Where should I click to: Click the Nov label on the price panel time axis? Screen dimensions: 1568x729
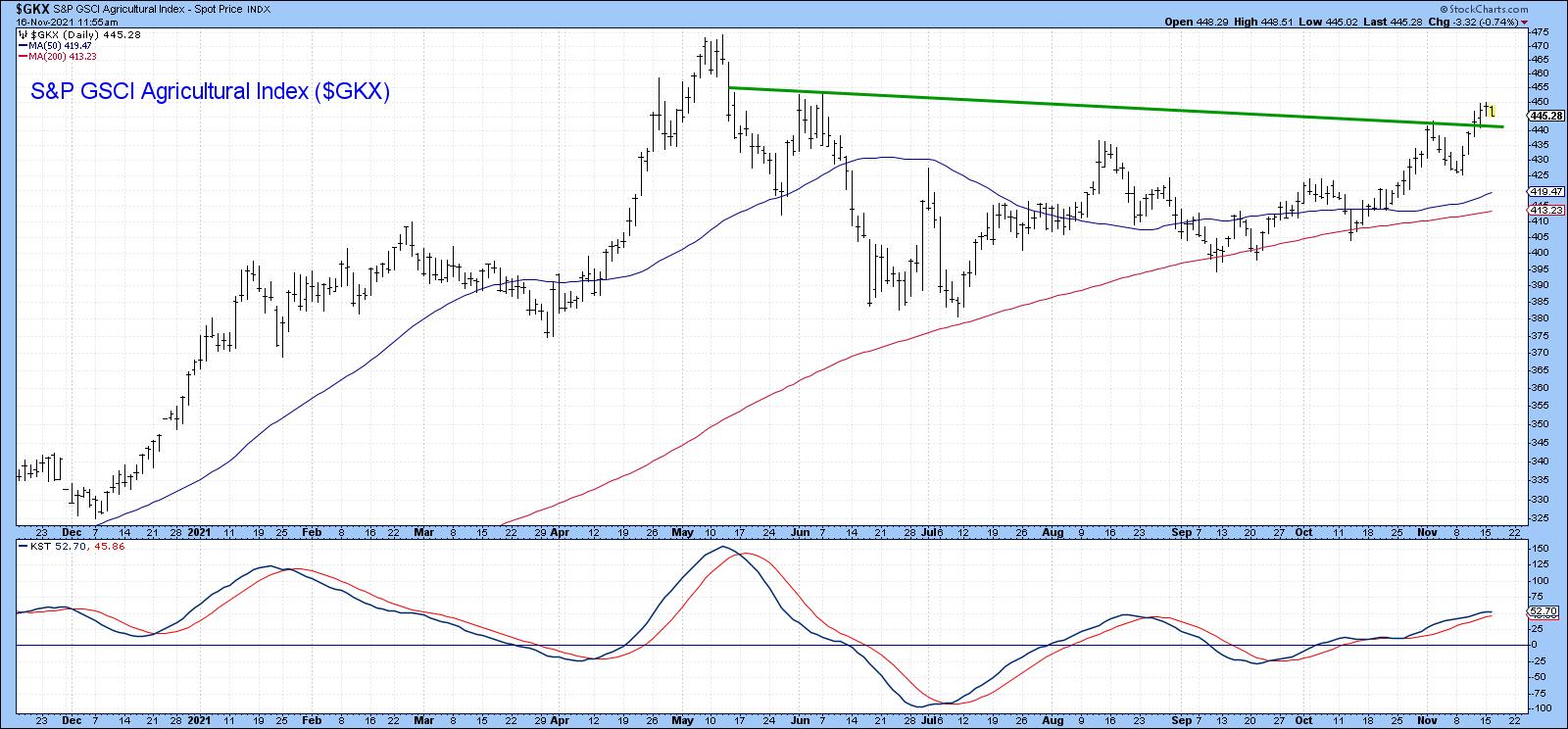[1427, 532]
